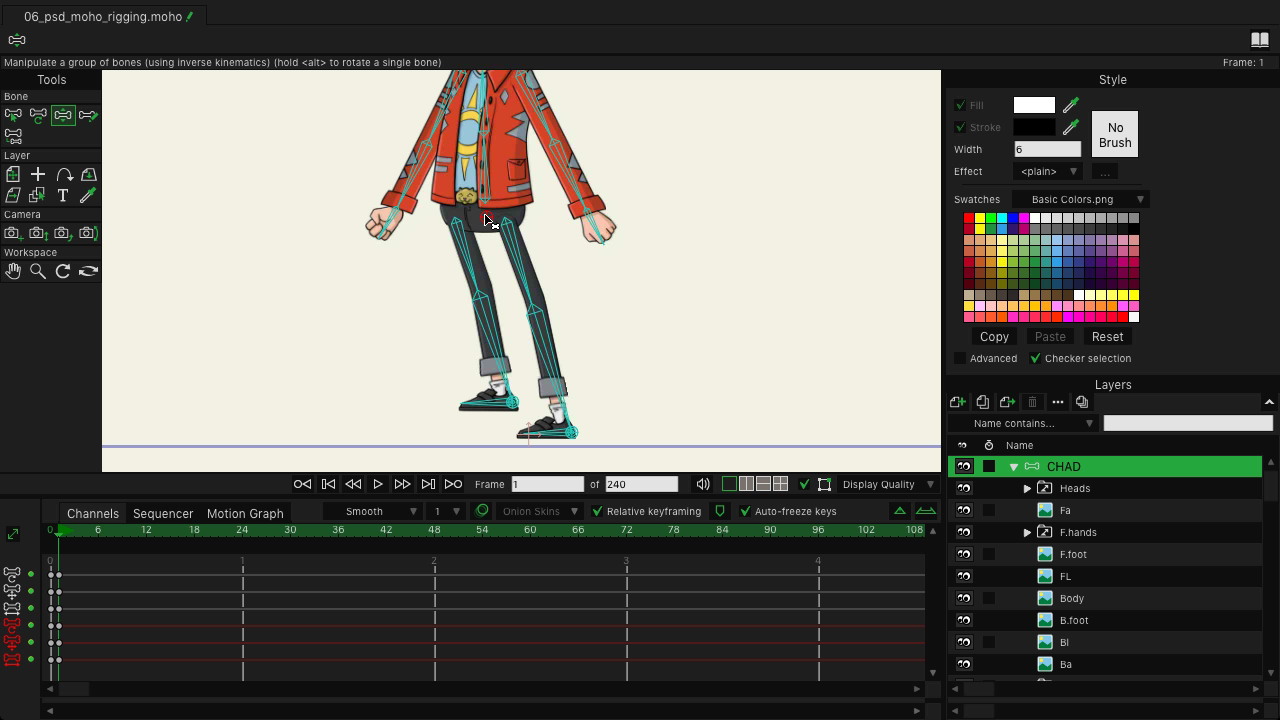Toggle Relative keyframing checkbox
This screenshot has width=1280, height=720.
[598, 511]
